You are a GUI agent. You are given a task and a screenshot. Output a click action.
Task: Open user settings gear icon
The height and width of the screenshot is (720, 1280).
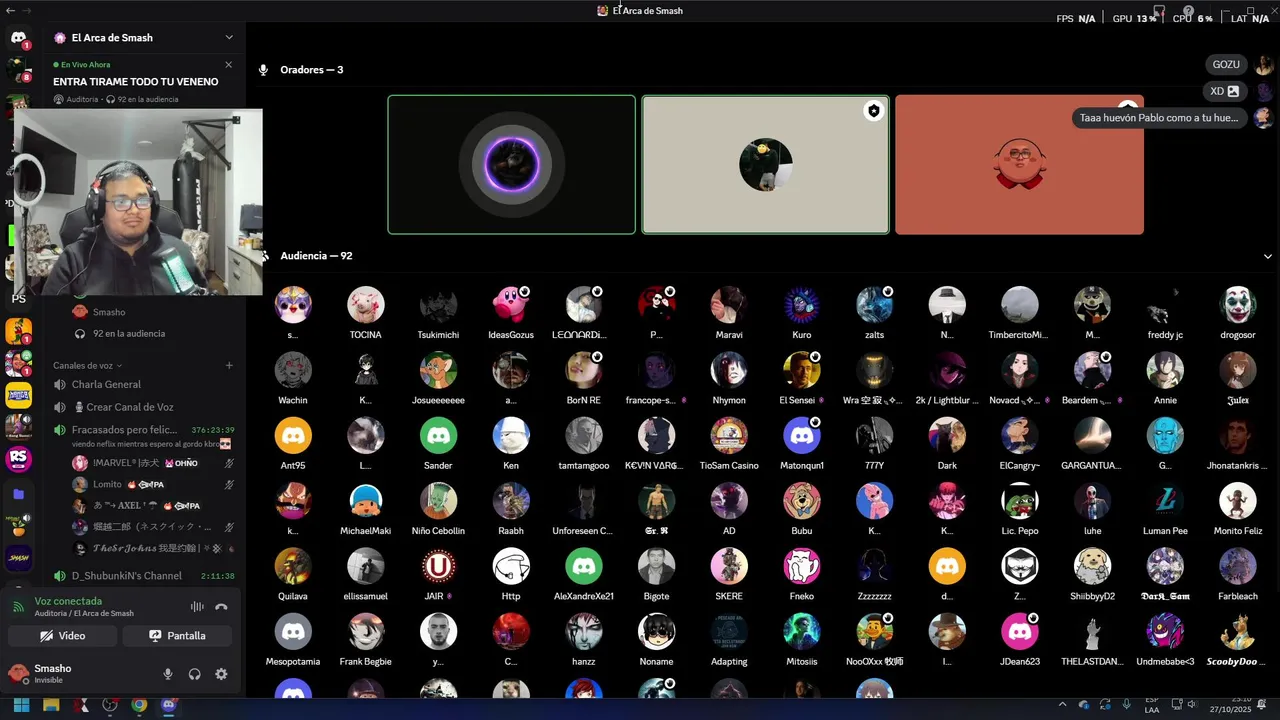click(221, 674)
